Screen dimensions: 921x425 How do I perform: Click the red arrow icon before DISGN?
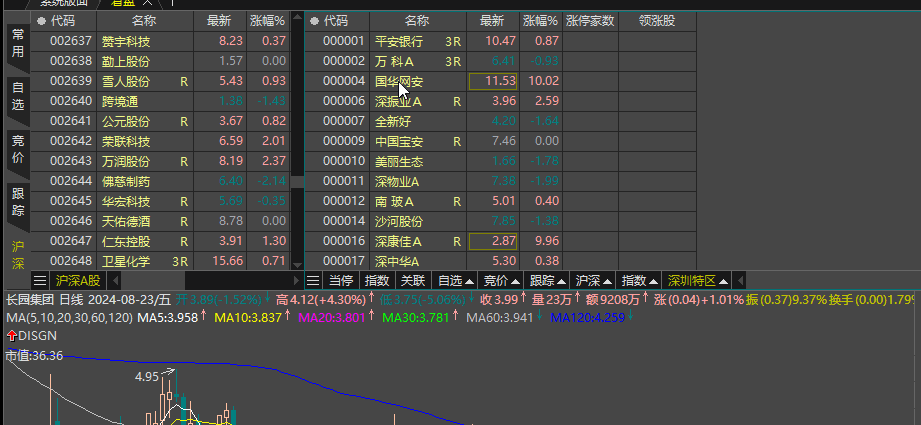point(12,336)
